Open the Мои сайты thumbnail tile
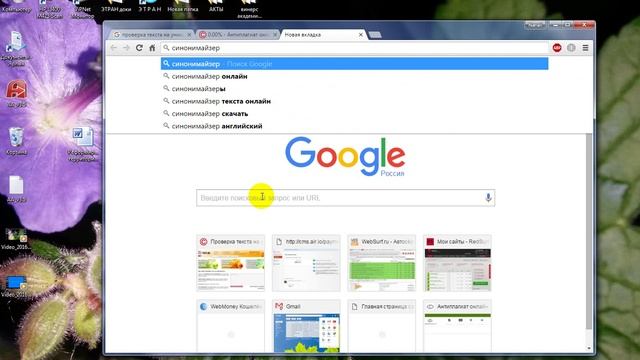Viewport: 640px width, 360px height. point(457,263)
